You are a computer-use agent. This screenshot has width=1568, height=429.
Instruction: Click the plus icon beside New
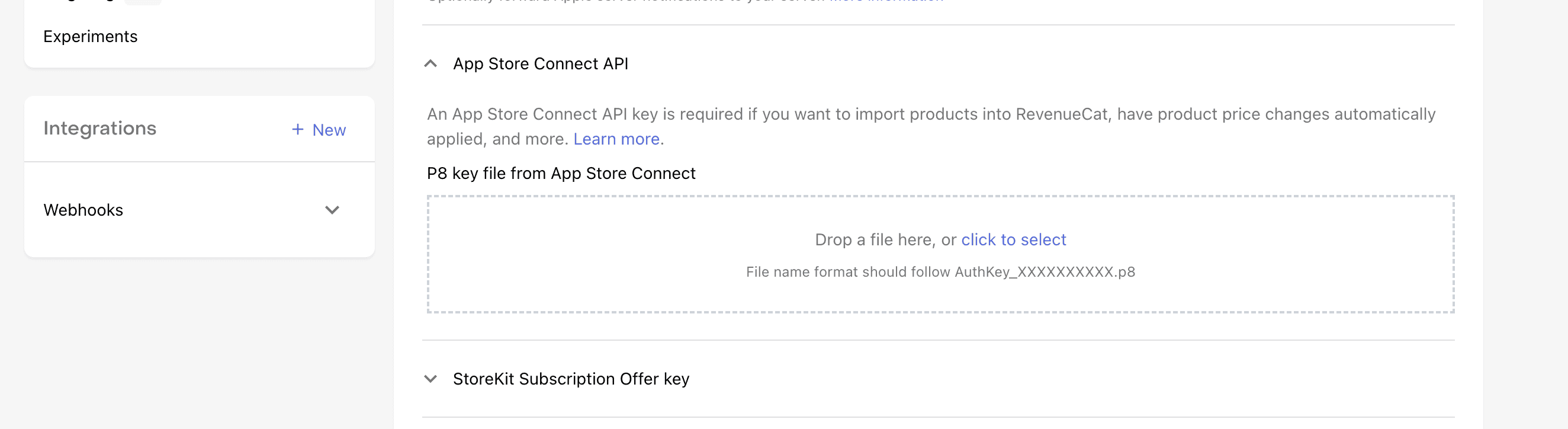pos(298,129)
